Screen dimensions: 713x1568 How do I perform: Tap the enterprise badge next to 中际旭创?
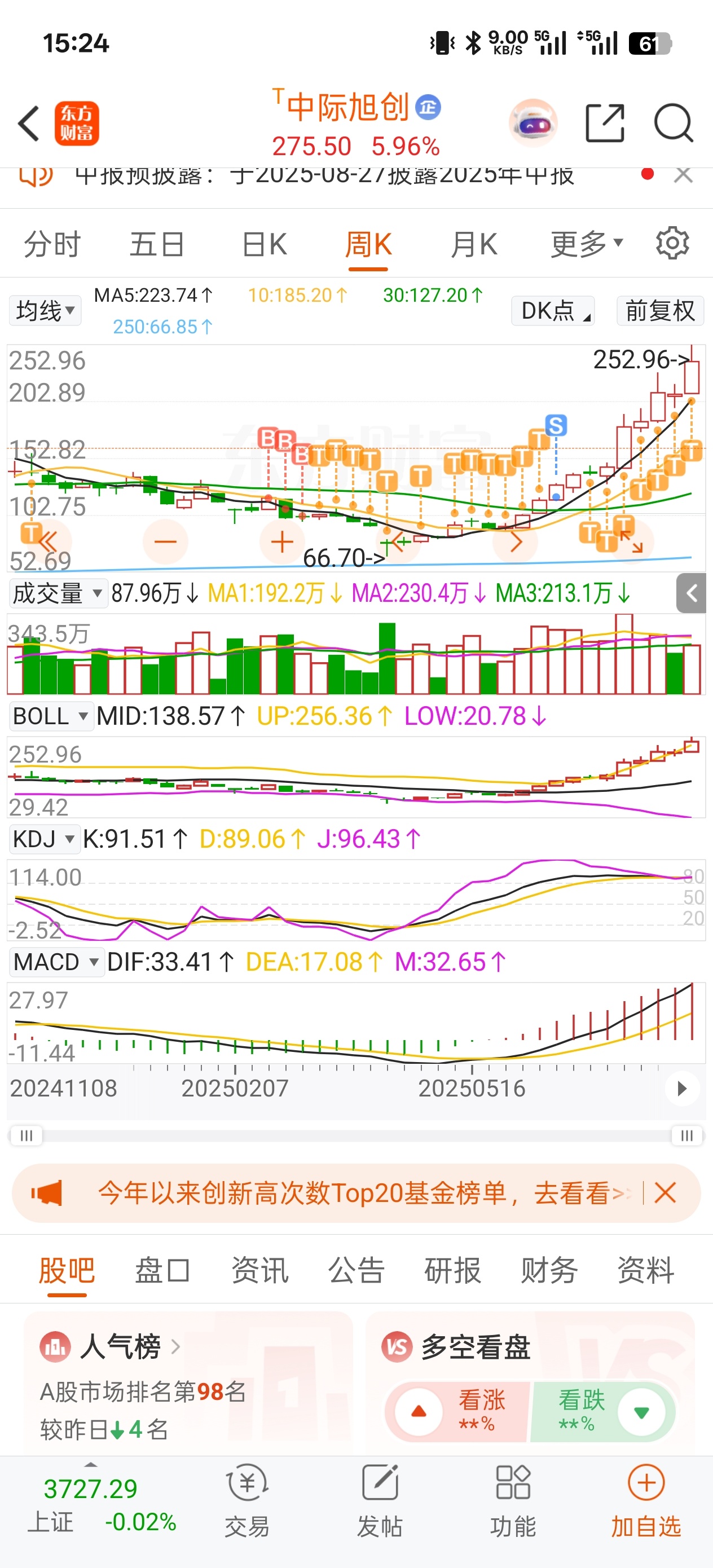click(x=428, y=107)
